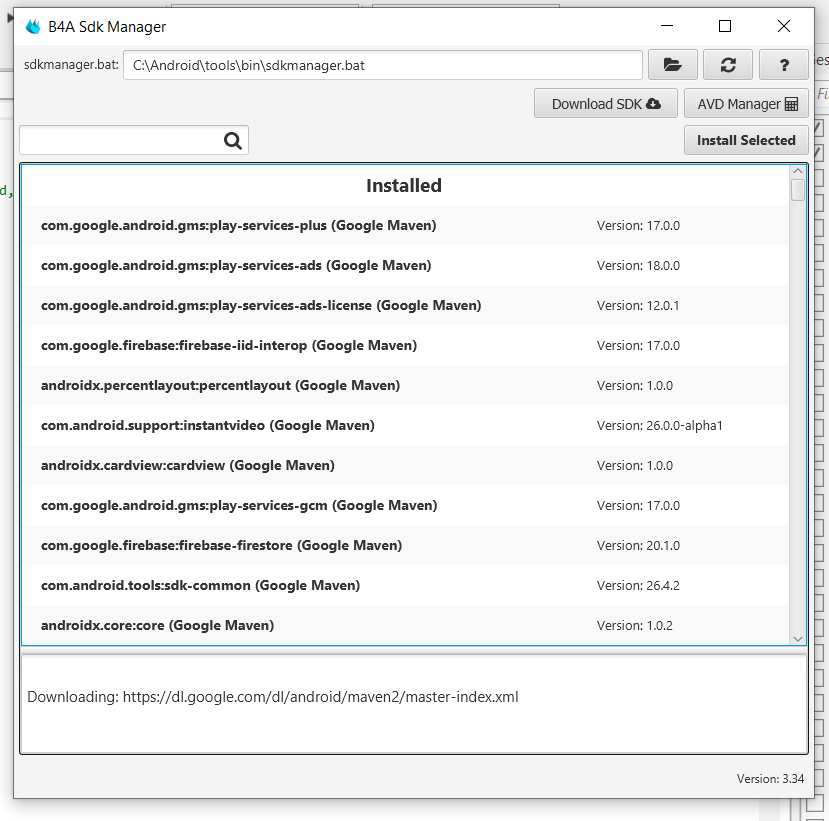Click the search magnifier icon
The image size is (829, 821).
click(x=233, y=141)
